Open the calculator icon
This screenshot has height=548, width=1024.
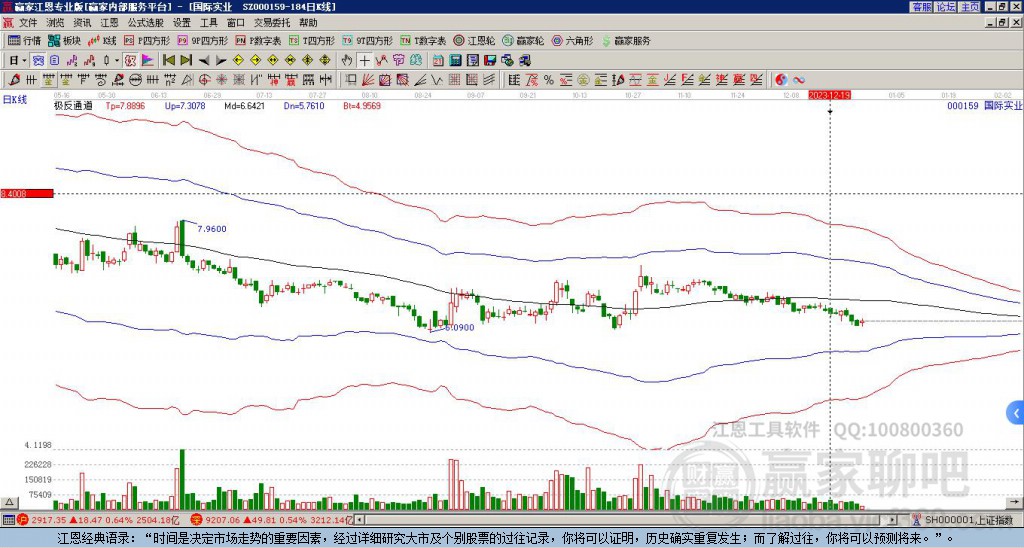pyautogui.click(x=455, y=61)
